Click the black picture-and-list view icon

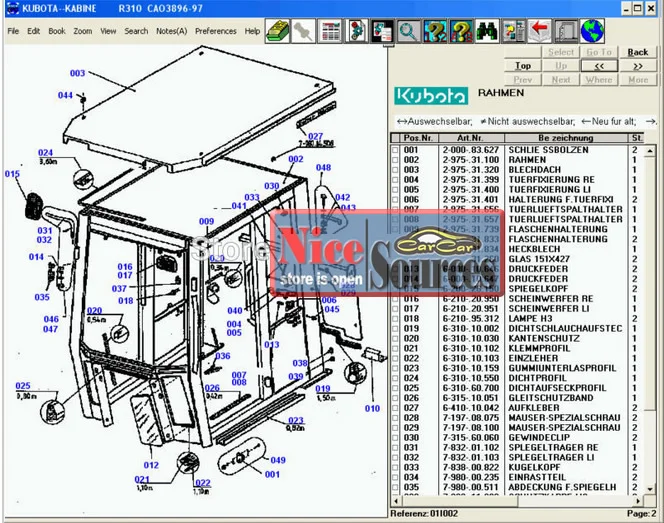pyautogui.click(x=382, y=31)
